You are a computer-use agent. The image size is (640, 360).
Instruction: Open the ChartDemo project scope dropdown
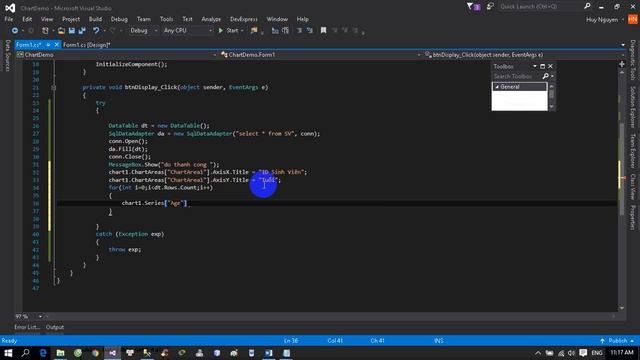(x=116, y=55)
